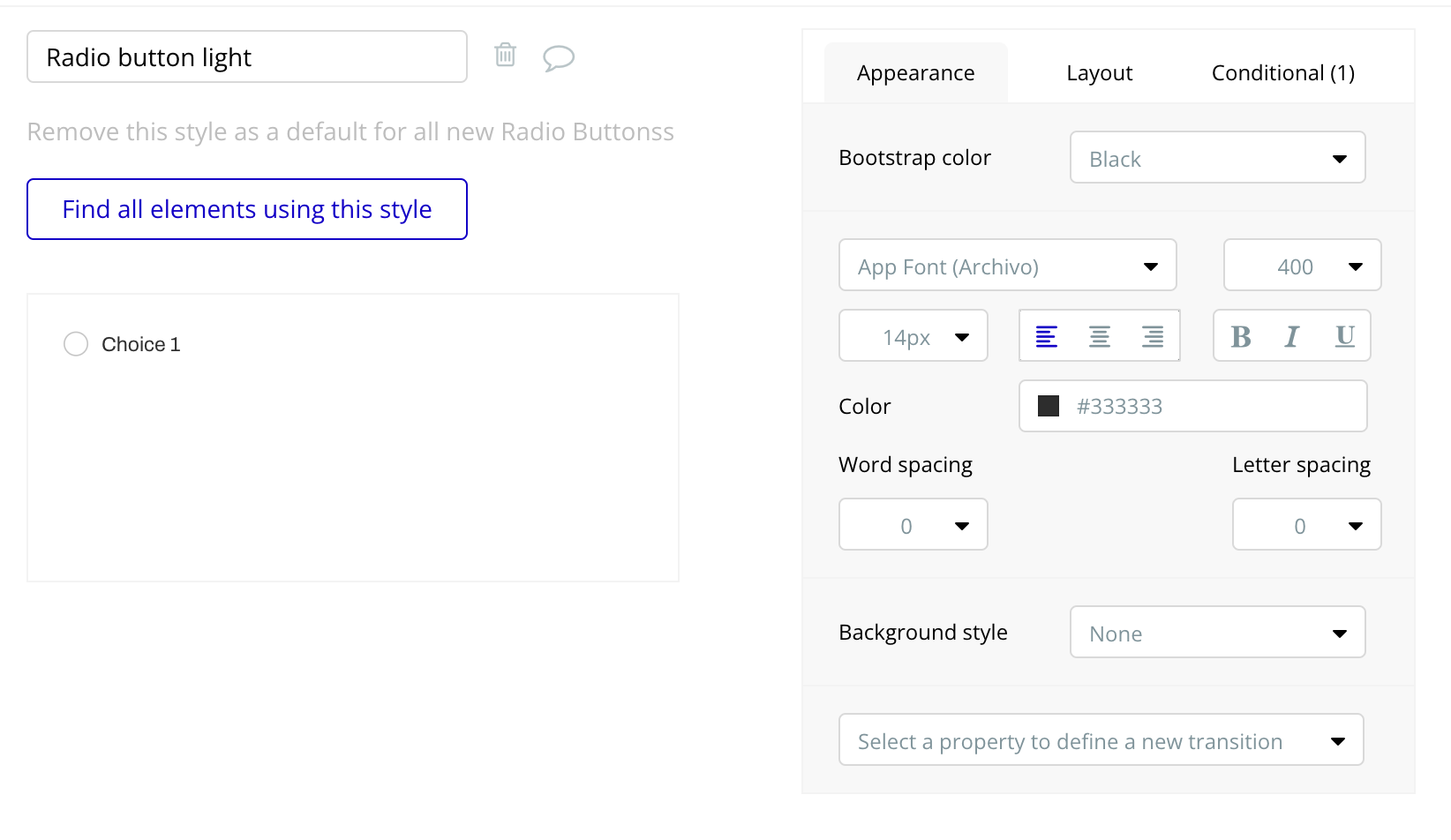The width and height of the screenshot is (1451, 840).
Task: Click the trash delete style icon
Action: click(505, 55)
